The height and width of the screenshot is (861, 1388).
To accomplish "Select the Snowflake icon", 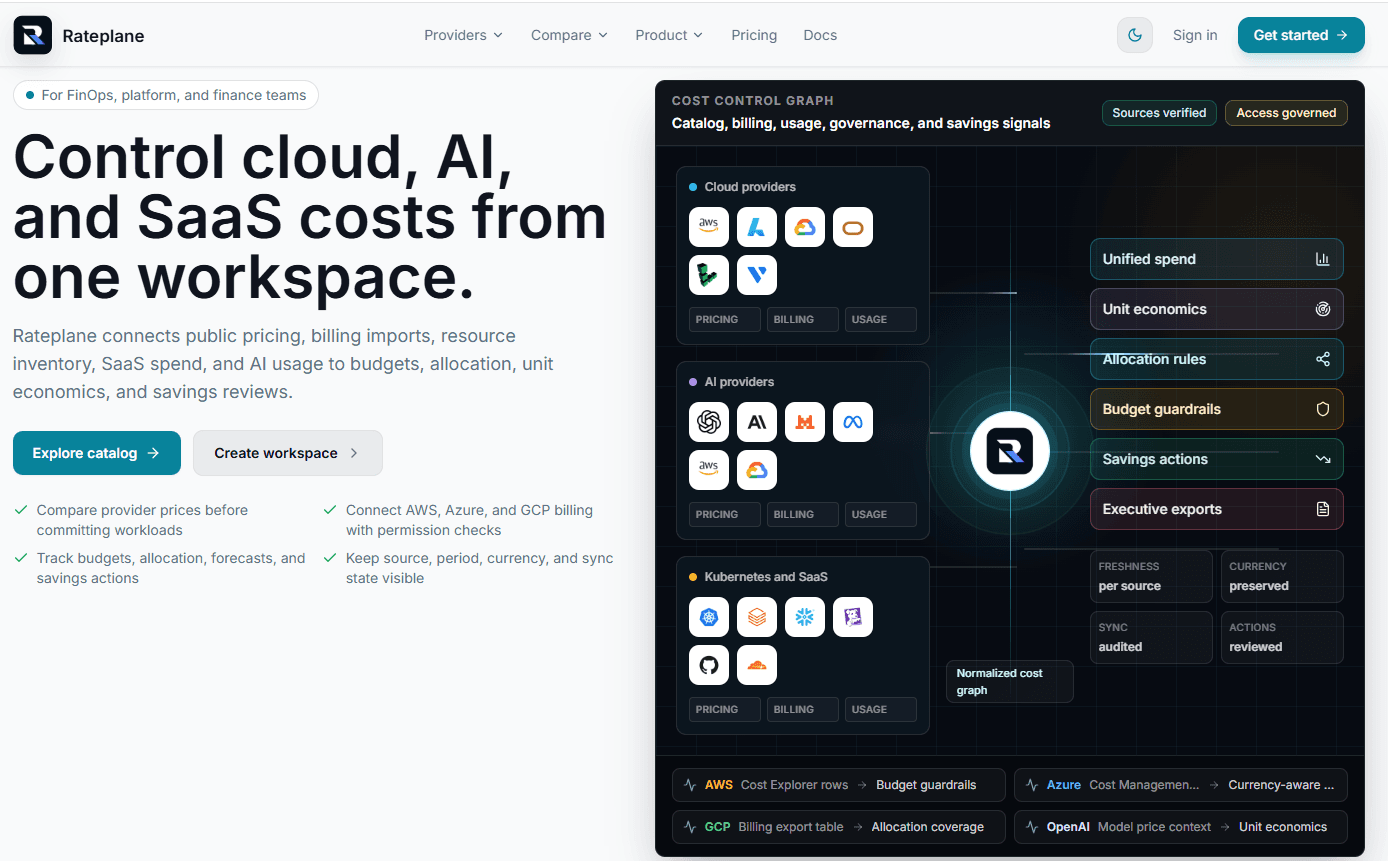I will pyautogui.click(x=805, y=617).
